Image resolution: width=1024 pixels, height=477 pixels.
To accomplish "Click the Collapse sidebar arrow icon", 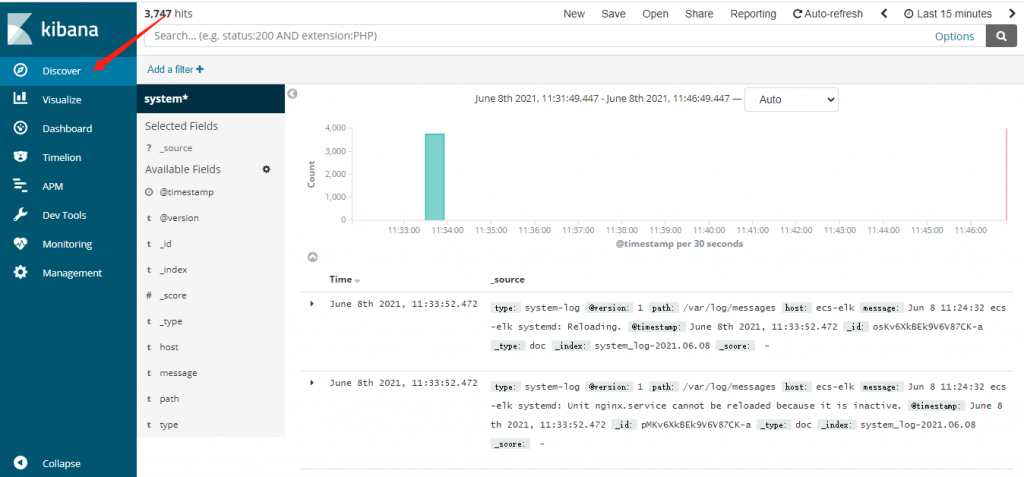I will click(x=20, y=463).
